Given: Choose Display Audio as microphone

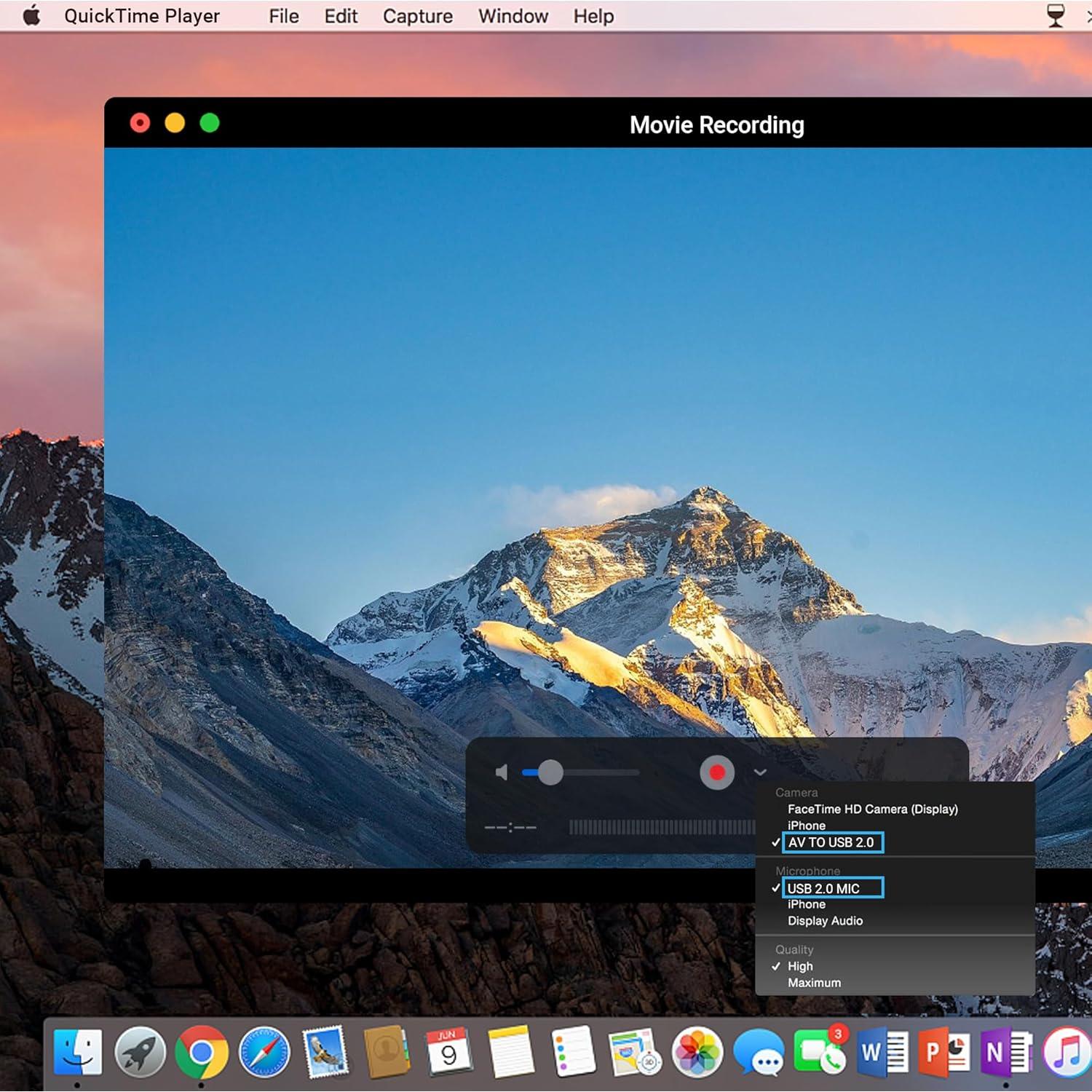Looking at the screenshot, I should [x=825, y=921].
